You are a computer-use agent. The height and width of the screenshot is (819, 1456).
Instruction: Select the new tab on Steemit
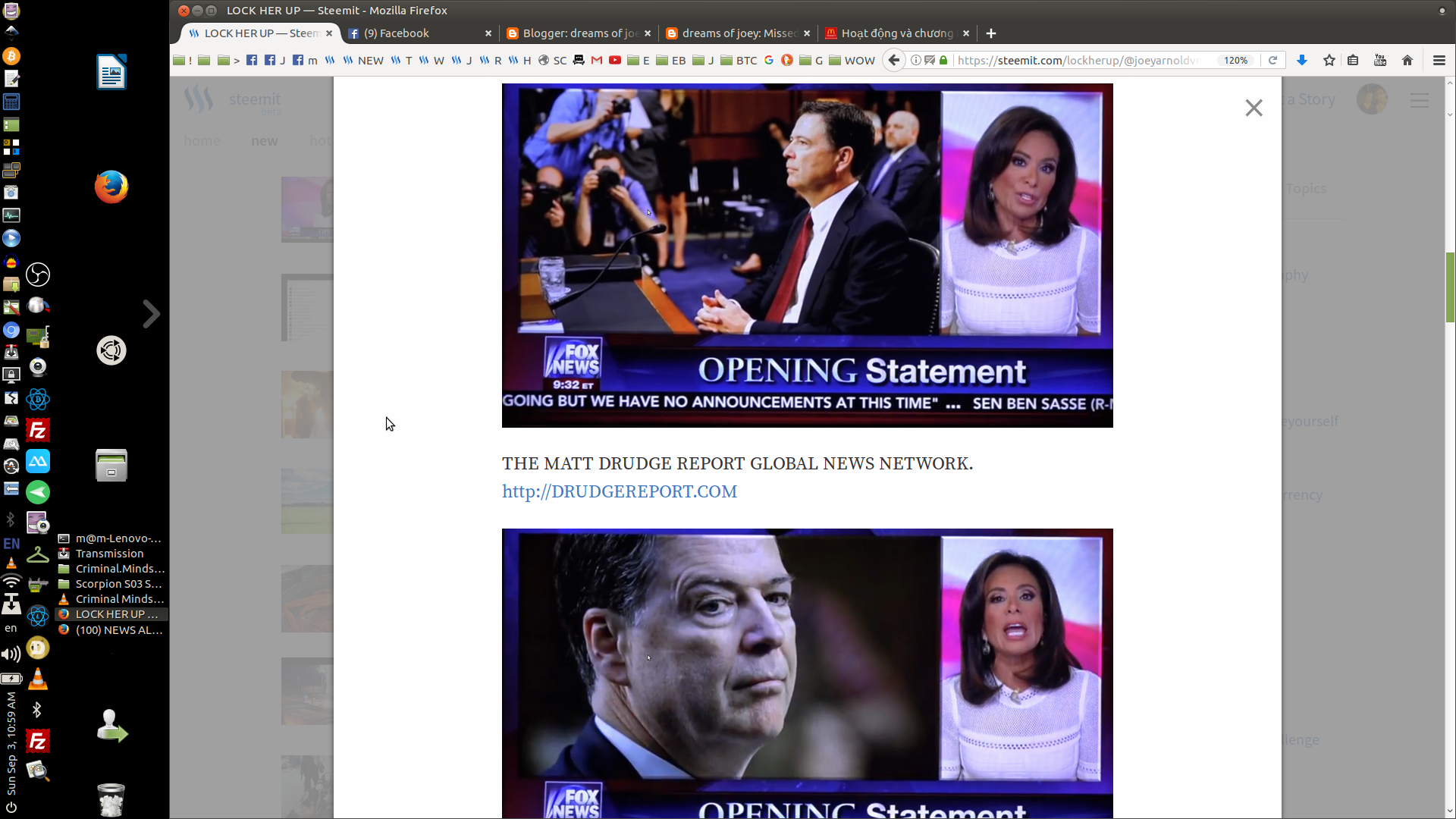point(264,141)
